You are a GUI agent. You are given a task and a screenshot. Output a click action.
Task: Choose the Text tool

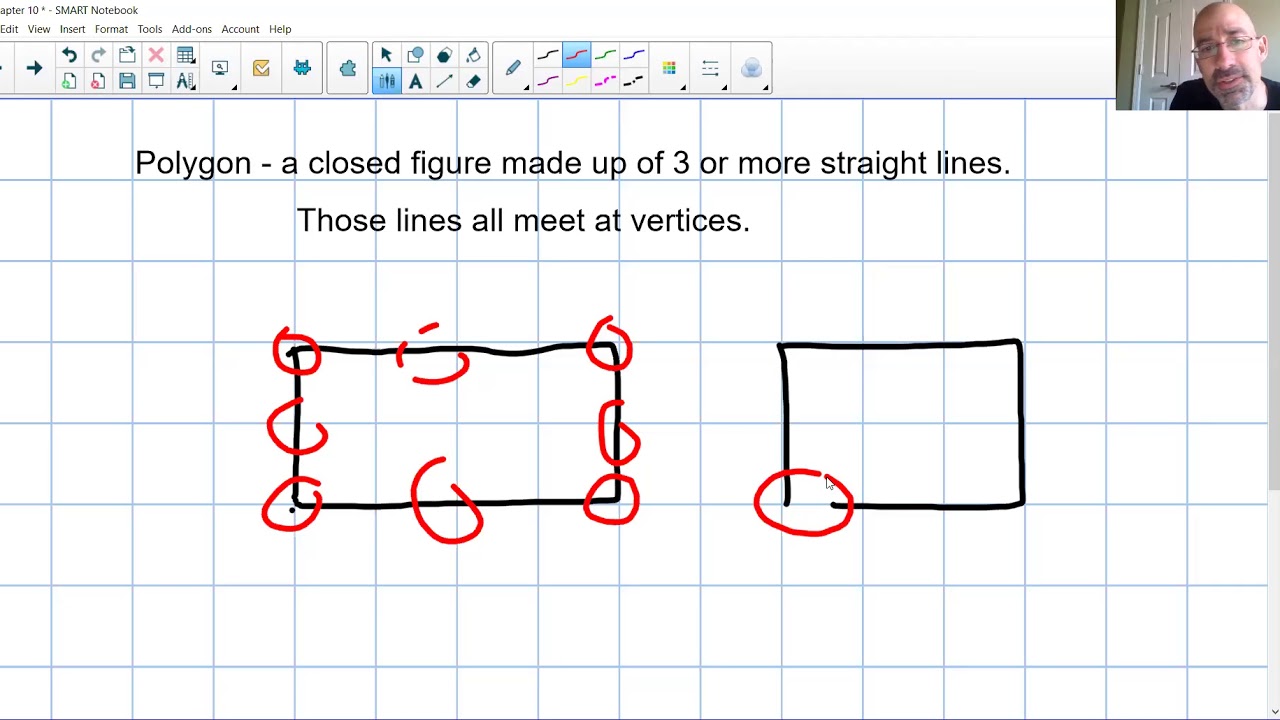[415, 81]
